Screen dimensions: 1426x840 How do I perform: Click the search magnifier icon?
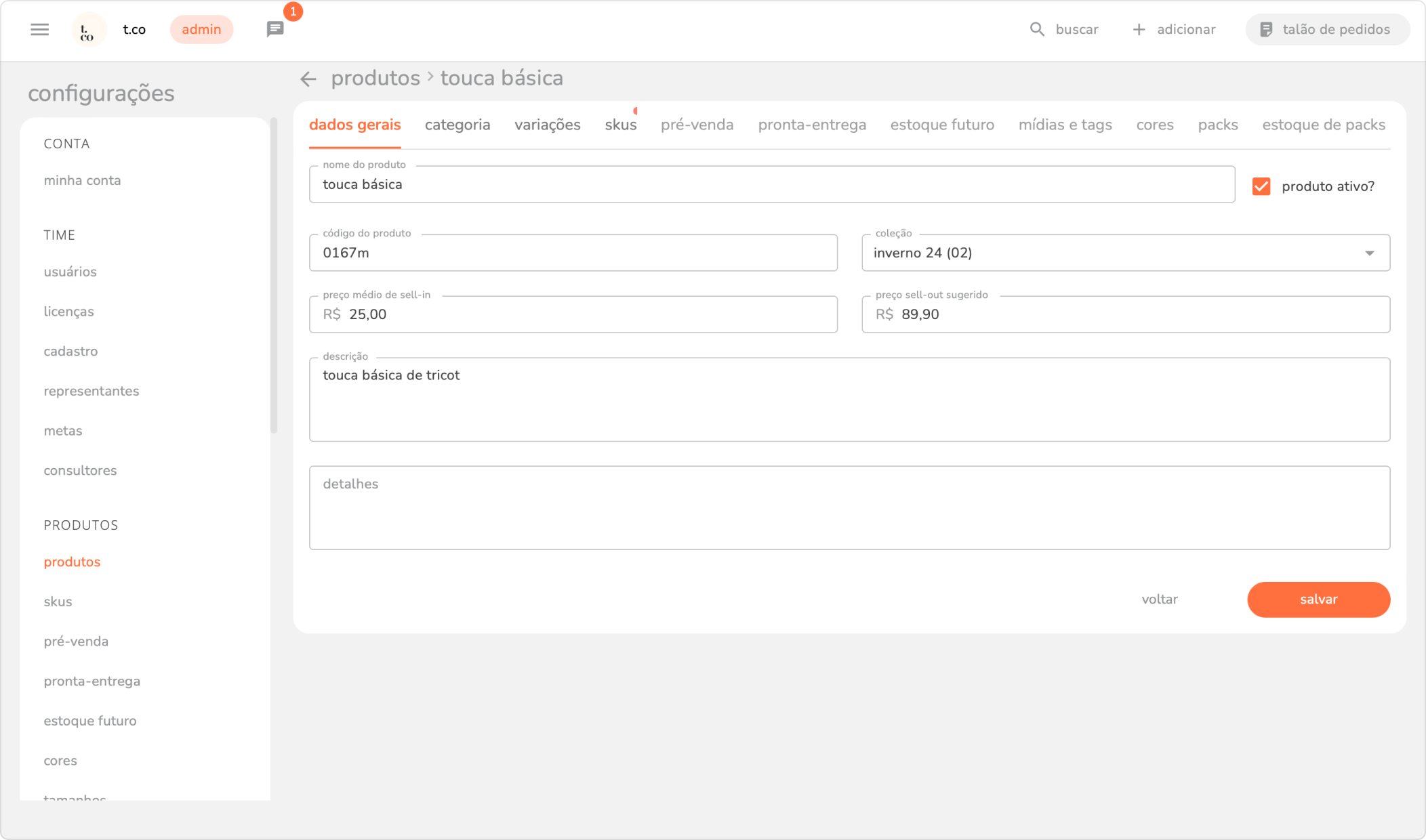click(1037, 30)
